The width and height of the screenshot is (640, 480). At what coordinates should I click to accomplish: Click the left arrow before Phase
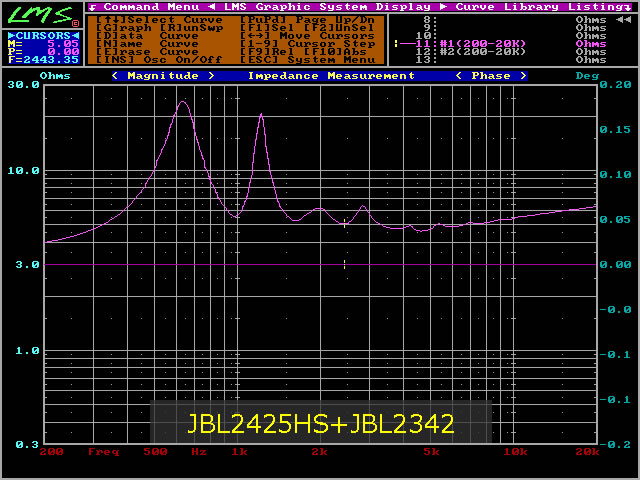[x=459, y=76]
